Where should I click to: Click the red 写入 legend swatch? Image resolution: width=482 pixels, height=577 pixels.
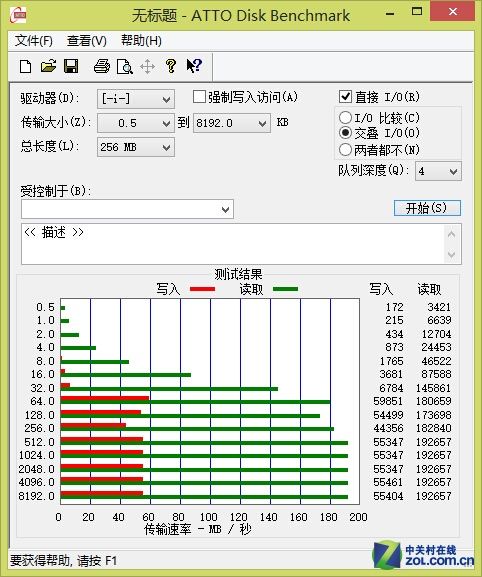(202, 289)
